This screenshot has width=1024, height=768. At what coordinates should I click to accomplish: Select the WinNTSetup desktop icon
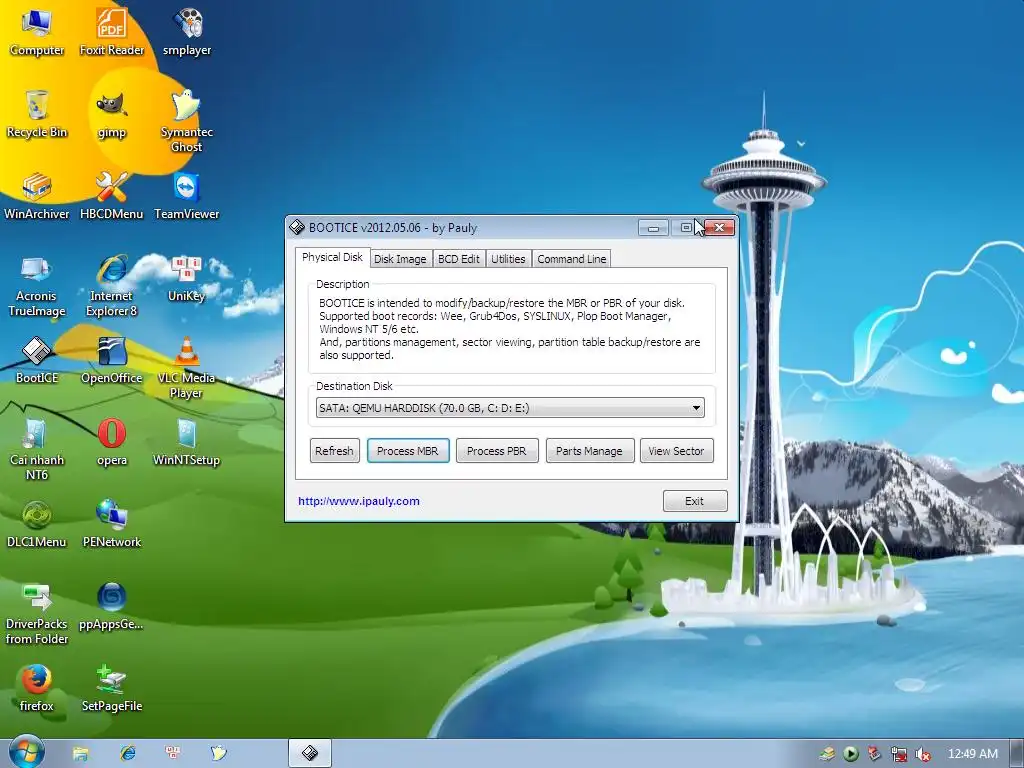187,443
